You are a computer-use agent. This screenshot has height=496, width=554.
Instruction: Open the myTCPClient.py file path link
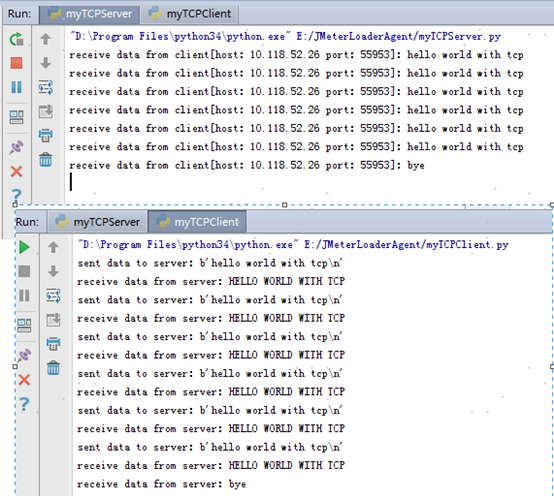tap(406, 244)
